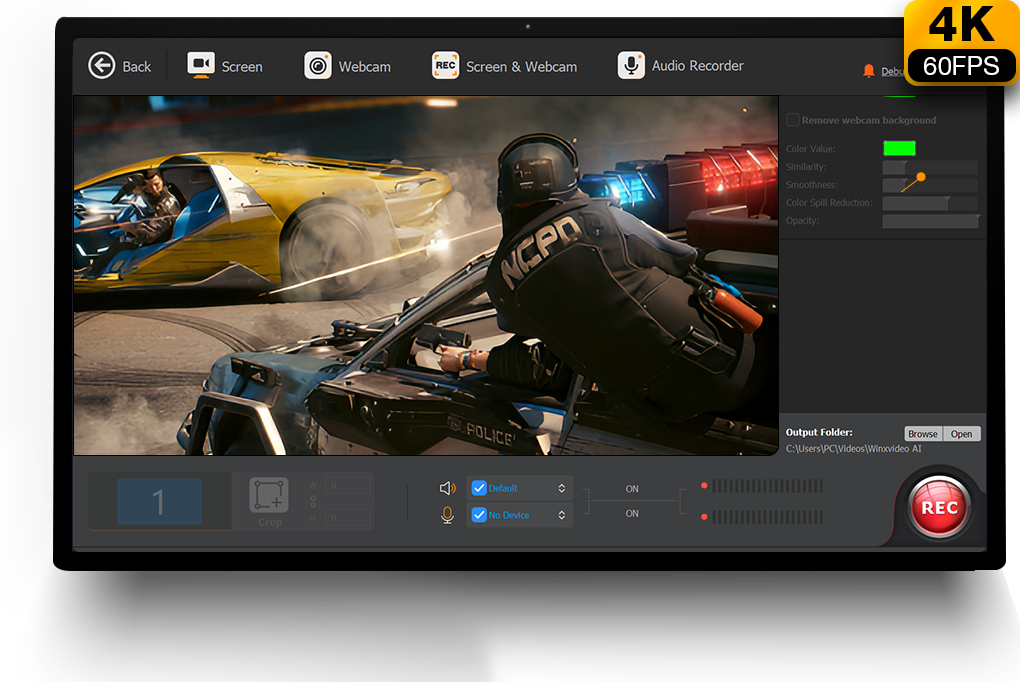The image size is (1020, 682).
Task: Toggle the width-height link icon
Action: coord(313,501)
